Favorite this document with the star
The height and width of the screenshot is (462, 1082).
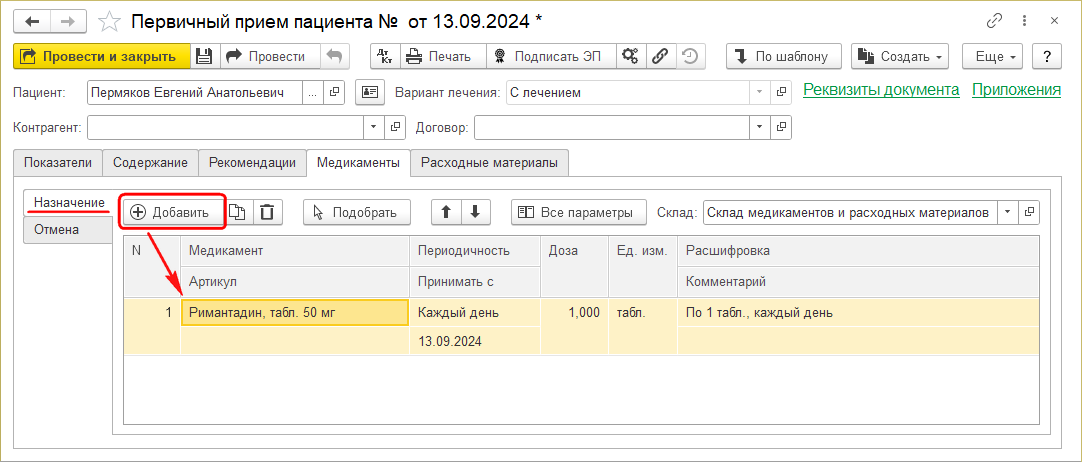[x=113, y=21]
